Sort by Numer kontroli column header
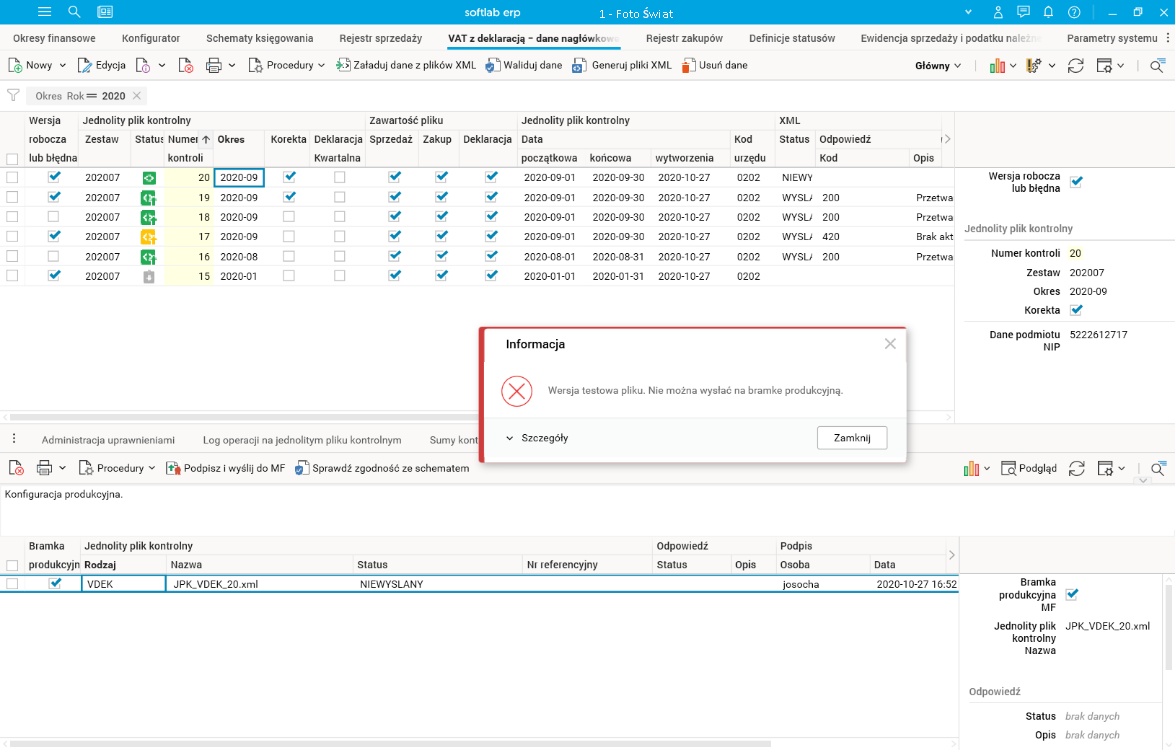 click(x=189, y=148)
